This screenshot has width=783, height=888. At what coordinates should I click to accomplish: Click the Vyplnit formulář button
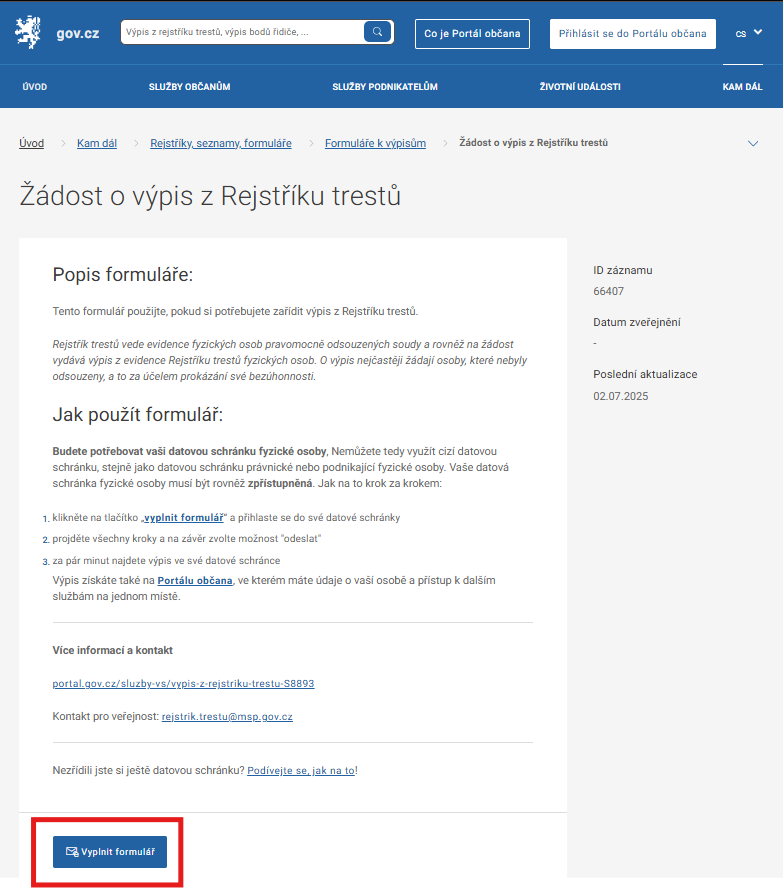[x=110, y=852]
